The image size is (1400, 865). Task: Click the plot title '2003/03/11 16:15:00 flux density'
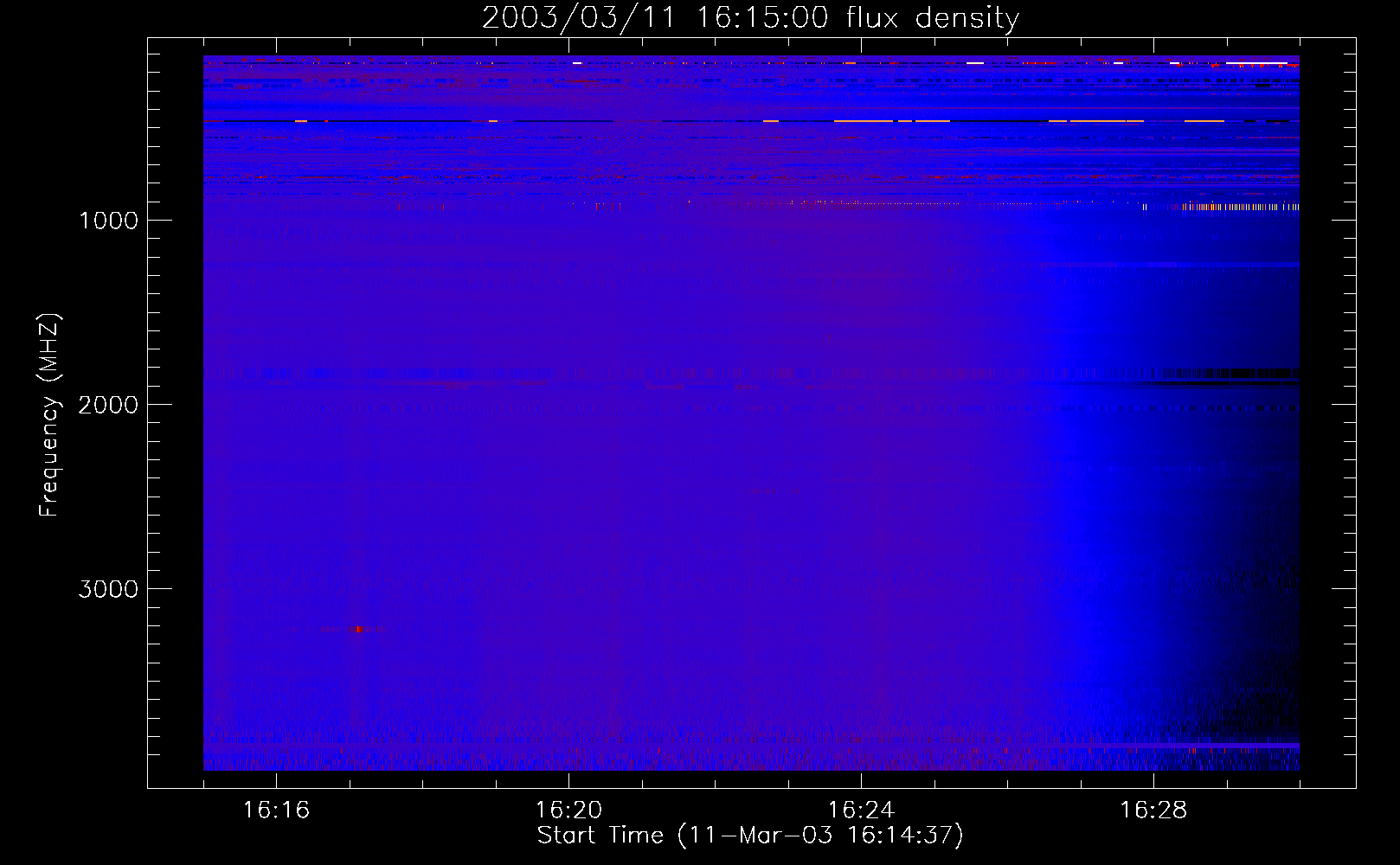click(x=750, y=17)
